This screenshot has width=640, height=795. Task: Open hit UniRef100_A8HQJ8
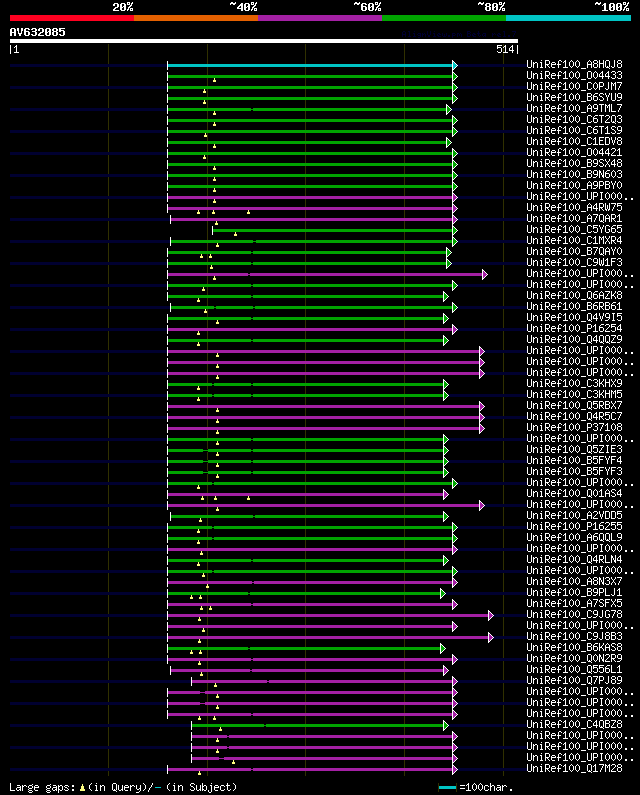(574, 64)
